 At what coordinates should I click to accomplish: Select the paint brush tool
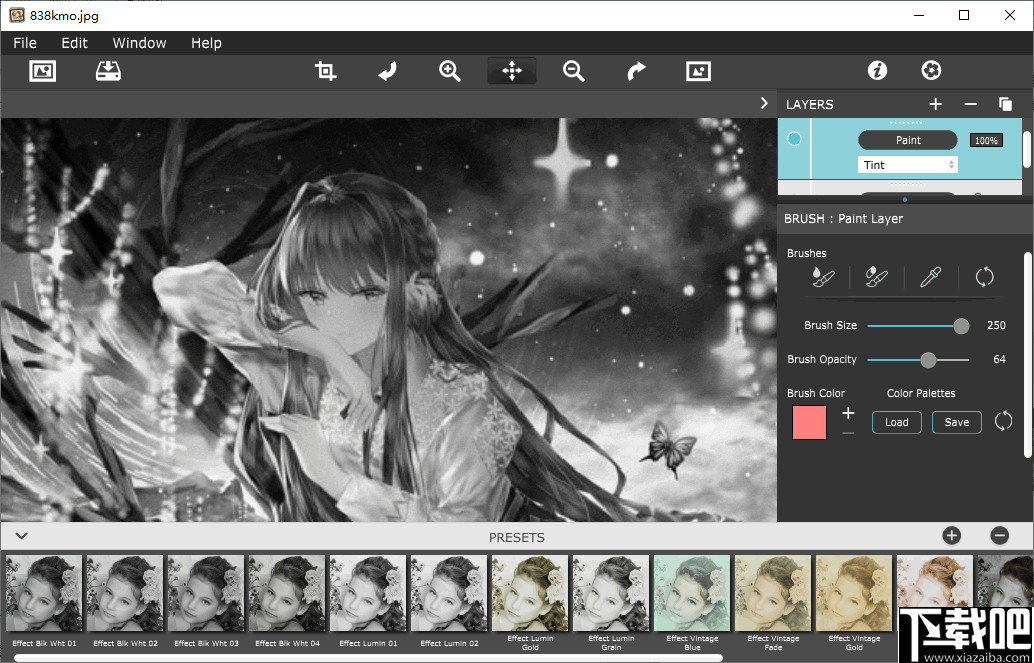coord(823,277)
